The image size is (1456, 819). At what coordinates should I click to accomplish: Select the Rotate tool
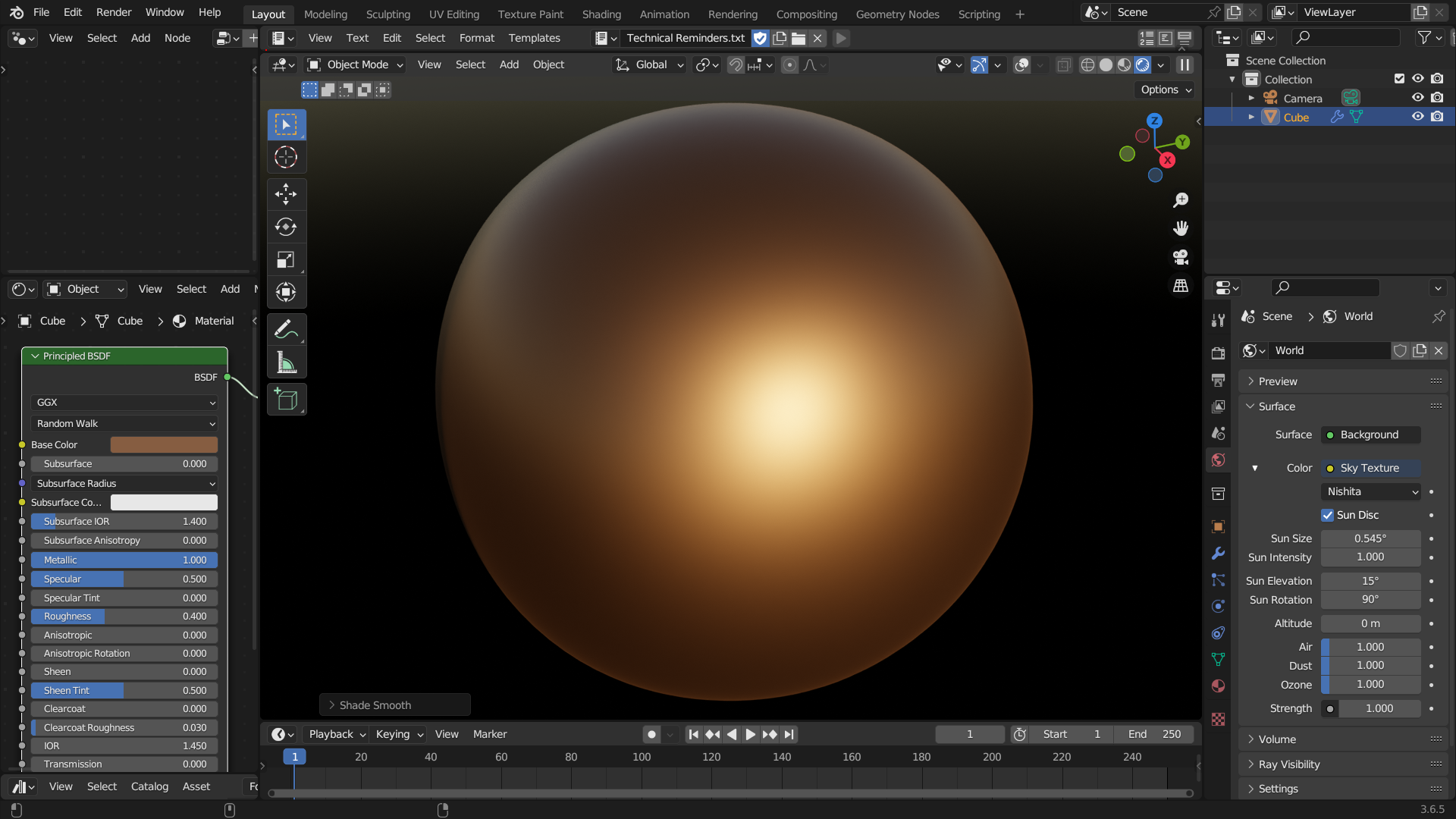click(x=286, y=227)
